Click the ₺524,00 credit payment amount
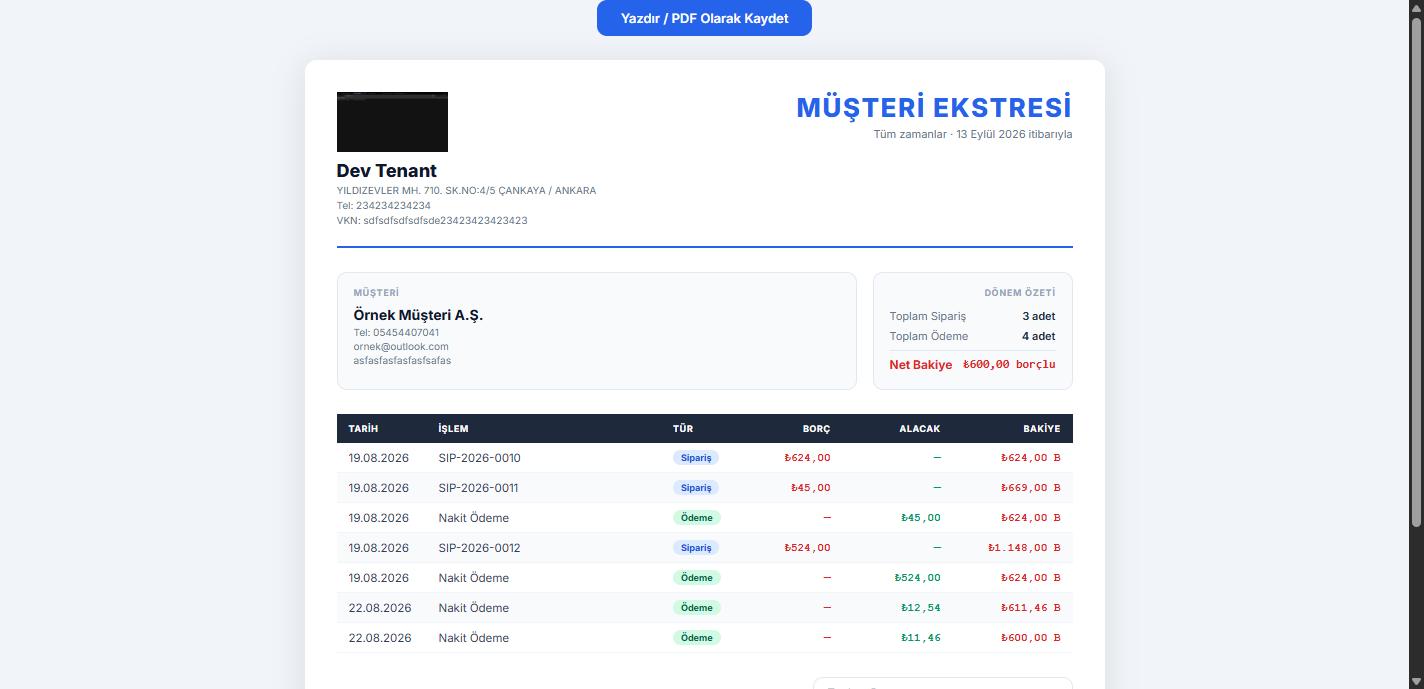This screenshot has width=1424, height=689. (918, 578)
